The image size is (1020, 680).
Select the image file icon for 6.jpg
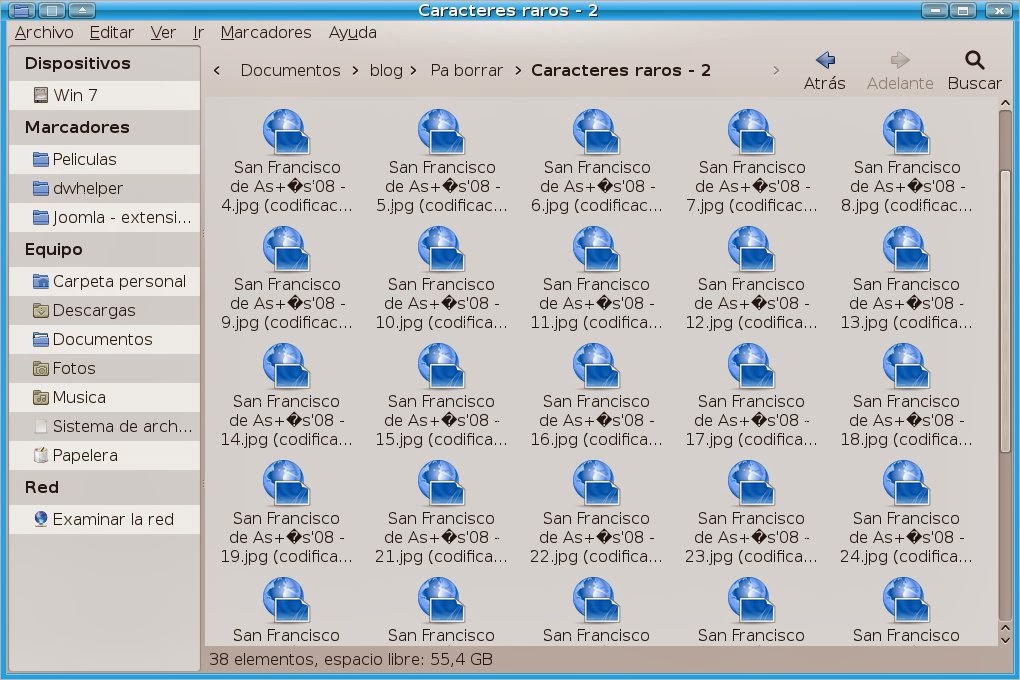(596, 132)
